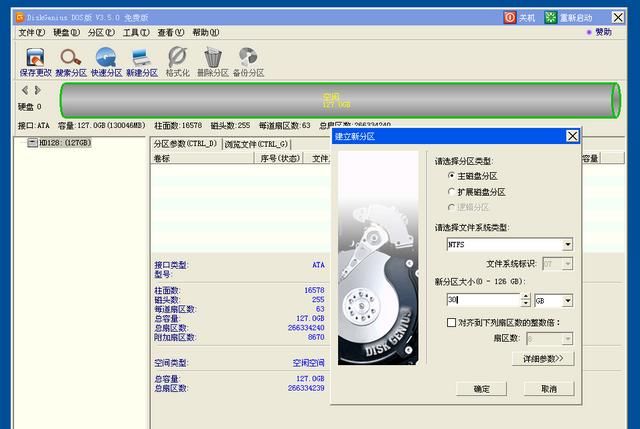Viewport: 640px width, 429px height.
Task: Switch to the 分区参数(CTRL_D) tab
Action: tap(185, 144)
